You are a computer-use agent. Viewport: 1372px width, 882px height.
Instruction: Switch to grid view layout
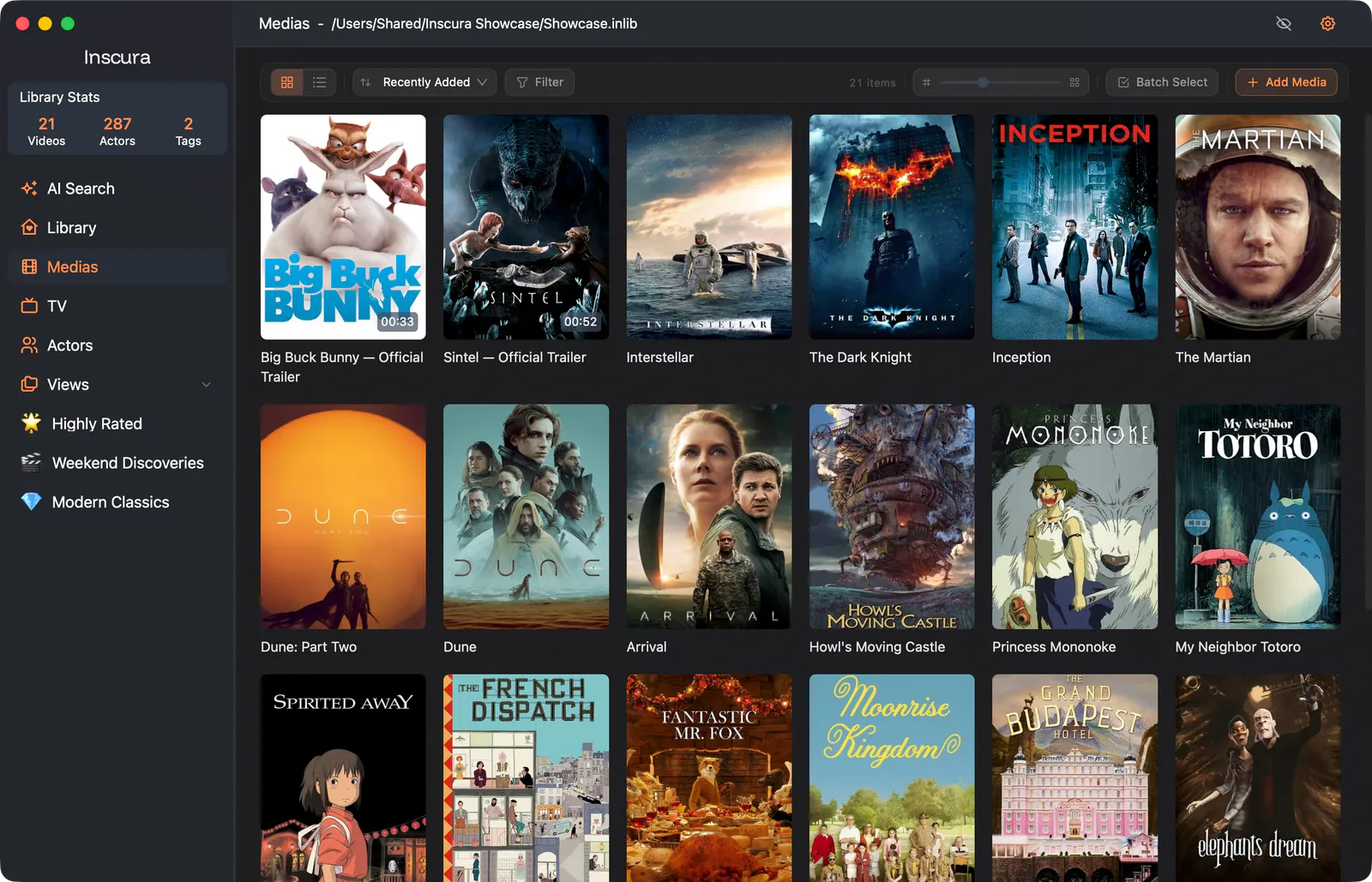(287, 82)
